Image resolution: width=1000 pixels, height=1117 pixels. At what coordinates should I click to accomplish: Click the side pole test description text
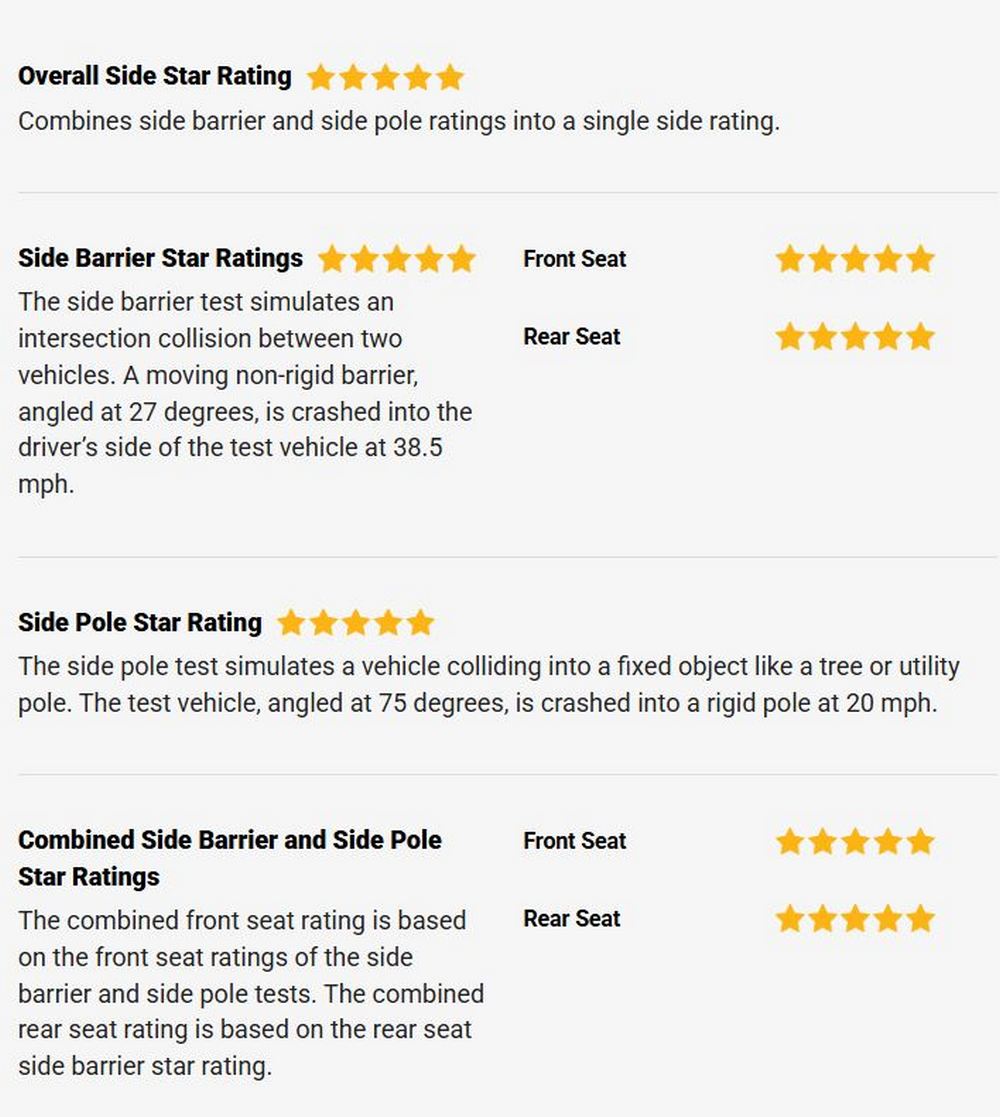pos(489,685)
